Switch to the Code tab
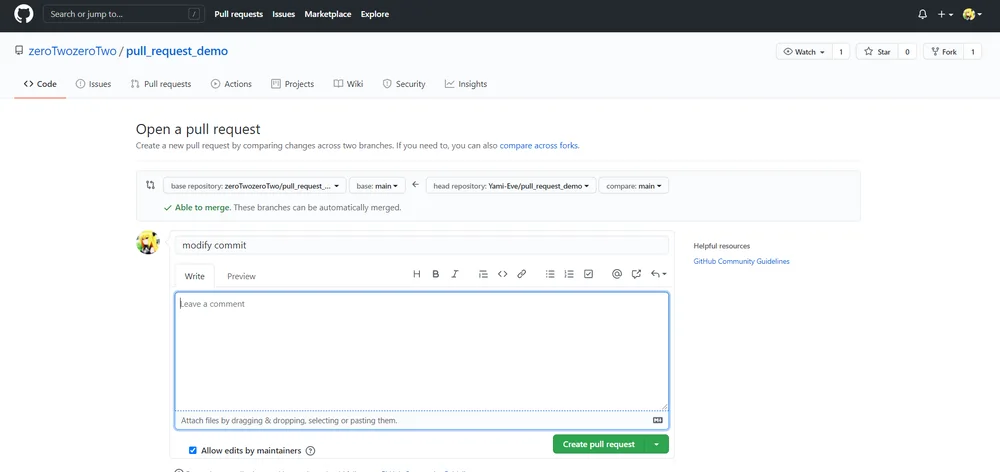The width and height of the screenshot is (1000, 472). (x=40, y=84)
